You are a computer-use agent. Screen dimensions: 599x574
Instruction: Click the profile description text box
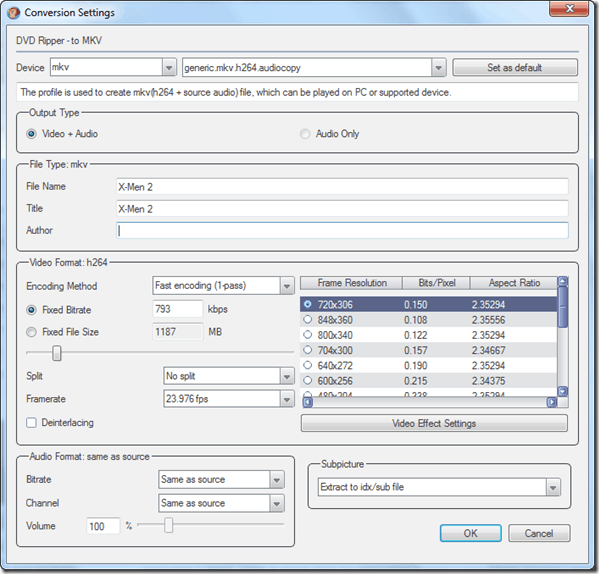[x=297, y=92]
